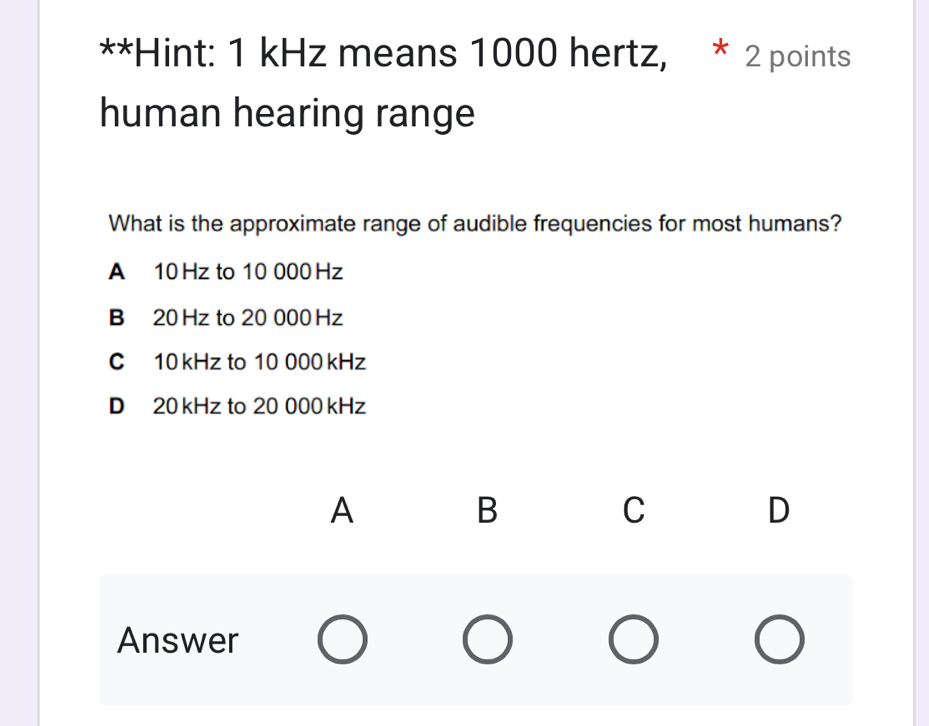Click column header D above the radio buttons
929x726 pixels.
pos(778,510)
